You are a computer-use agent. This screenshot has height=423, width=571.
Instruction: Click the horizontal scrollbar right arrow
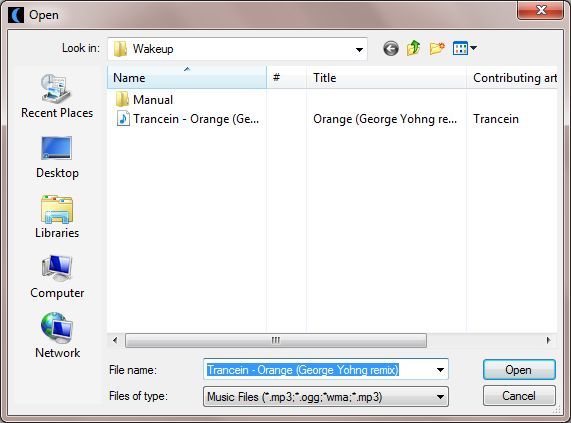(x=548, y=340)
